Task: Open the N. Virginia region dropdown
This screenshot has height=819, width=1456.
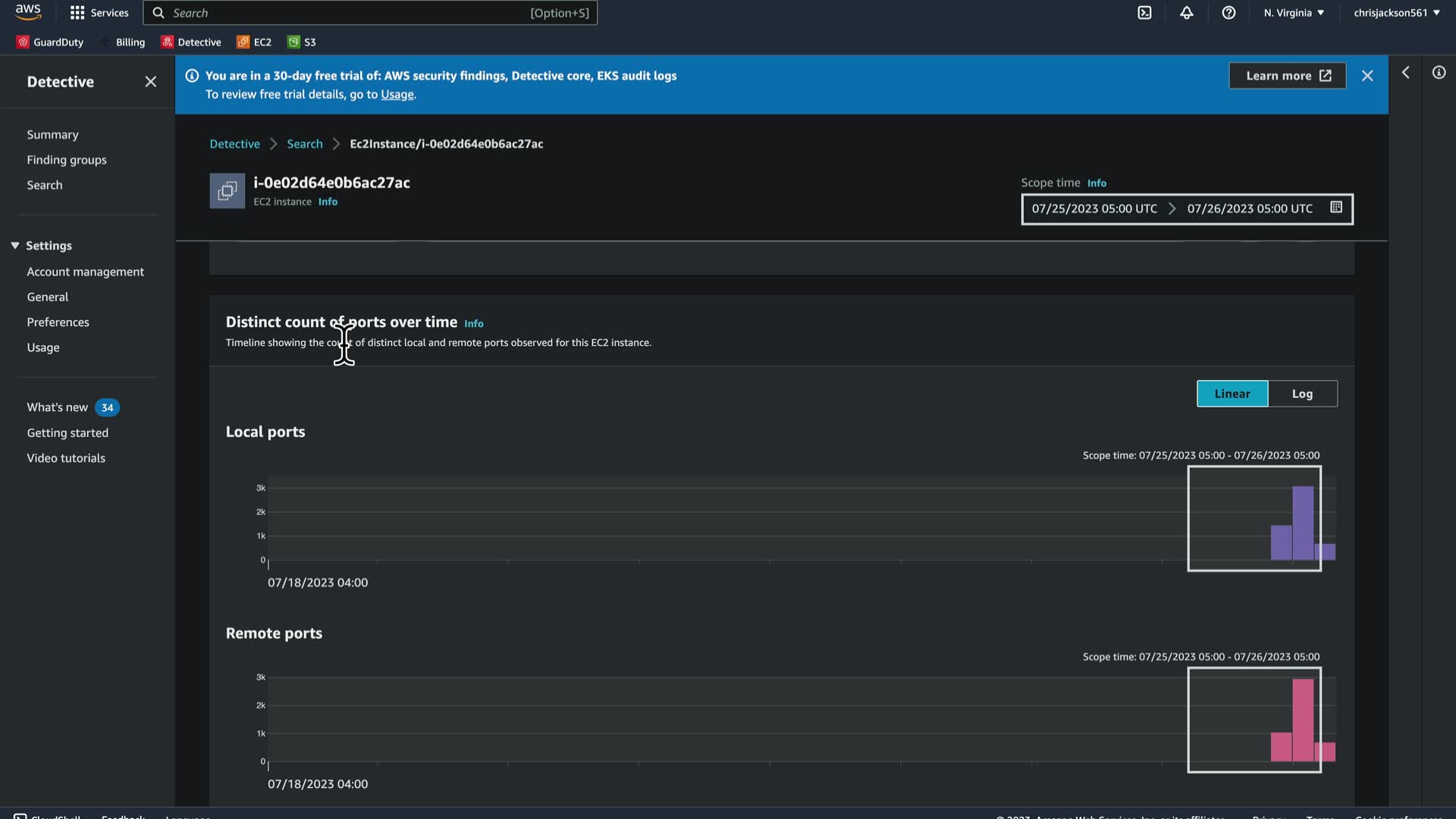Action: click(1294, 13)
